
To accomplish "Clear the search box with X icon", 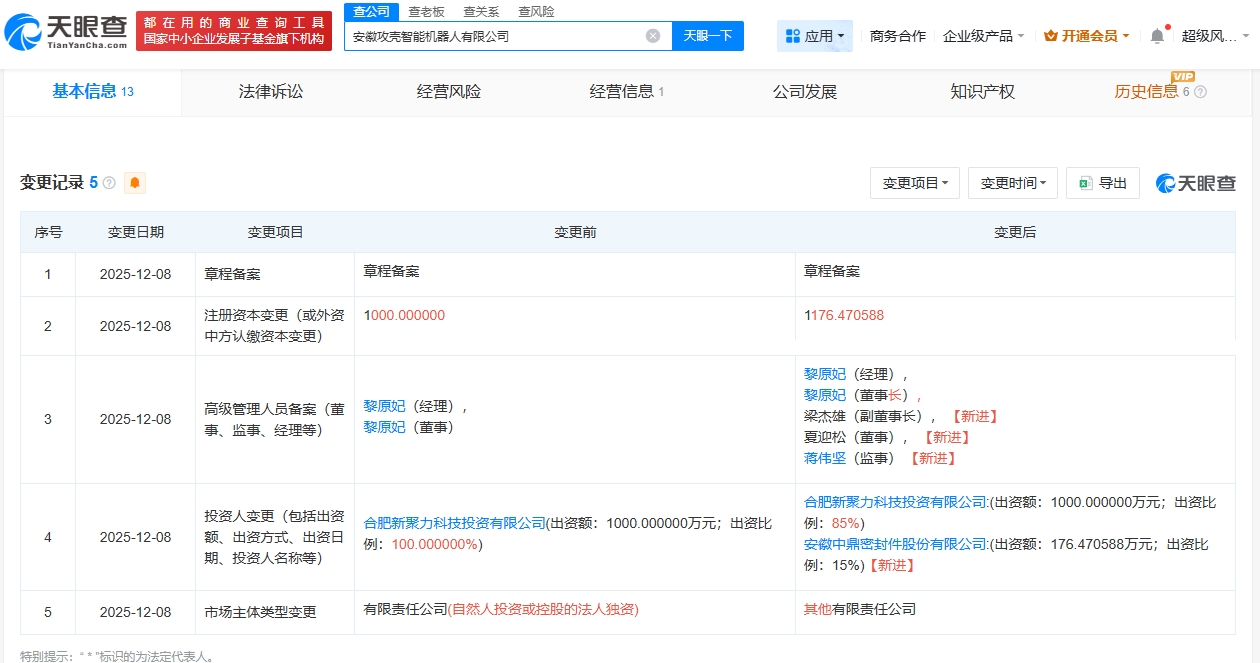I will click(653, 36).
